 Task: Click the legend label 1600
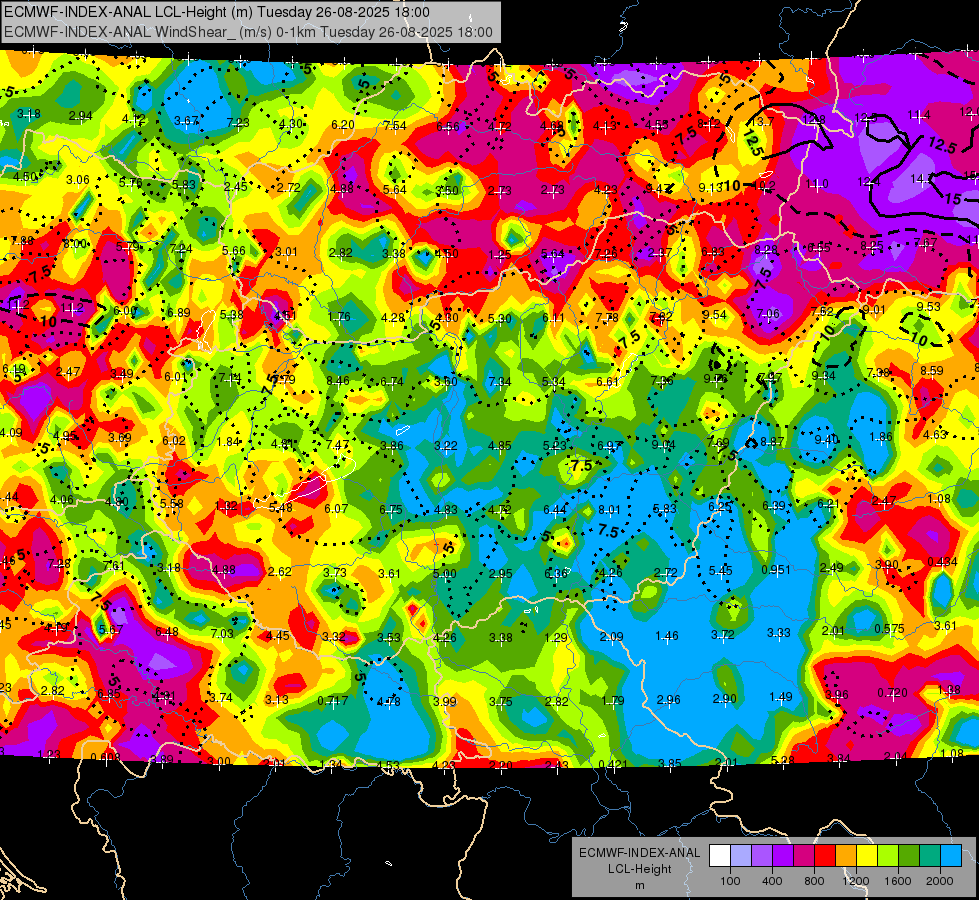coord(898,881)
